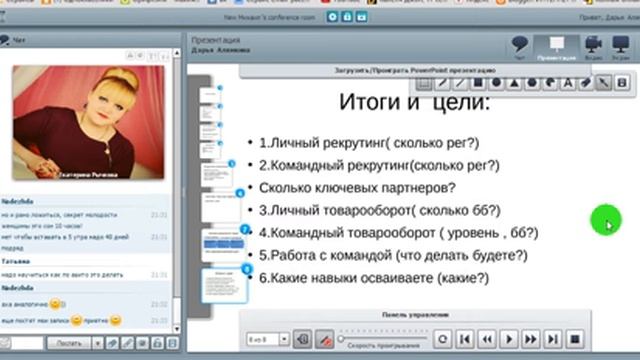This screenshot has height=360, width=640.
Task: Click the slide title 'Итоги и цели:'
Action: (x=414, y=102)
